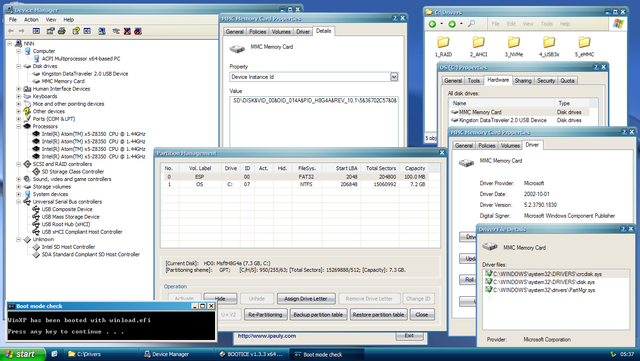Expand Human Interface Devices node
The image size is (640, 361).
coord(18,89)
